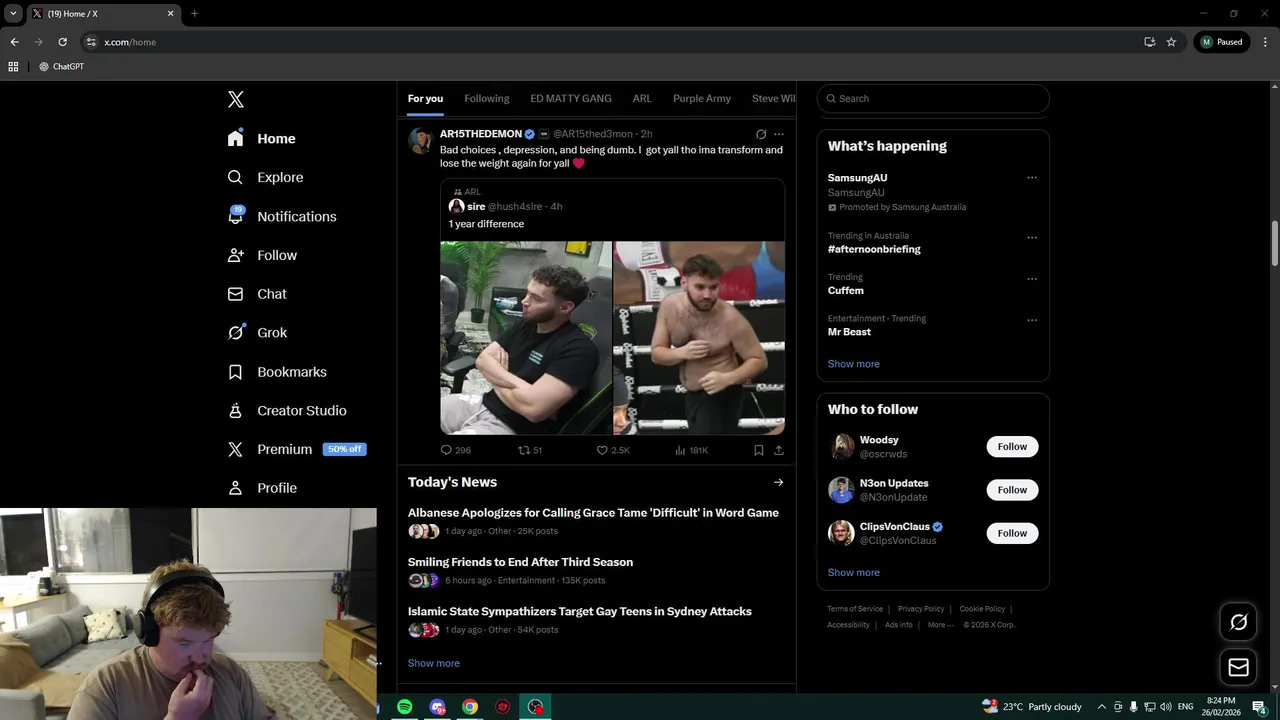1280x720 pixels.
Task: Like AR15THEDEMON's post
Action: [x=613, y=450]
